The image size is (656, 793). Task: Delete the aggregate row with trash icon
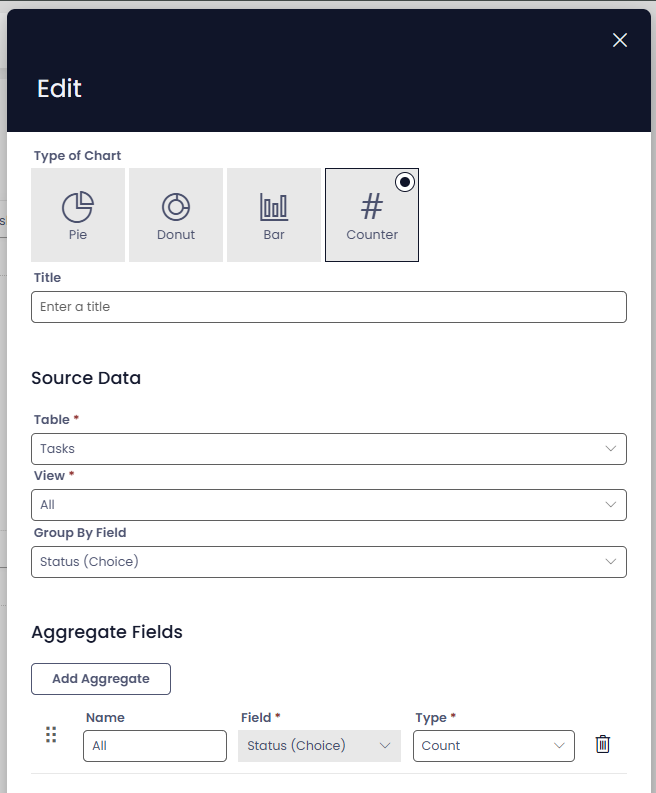pyautogui.click(x=602, y=744)
